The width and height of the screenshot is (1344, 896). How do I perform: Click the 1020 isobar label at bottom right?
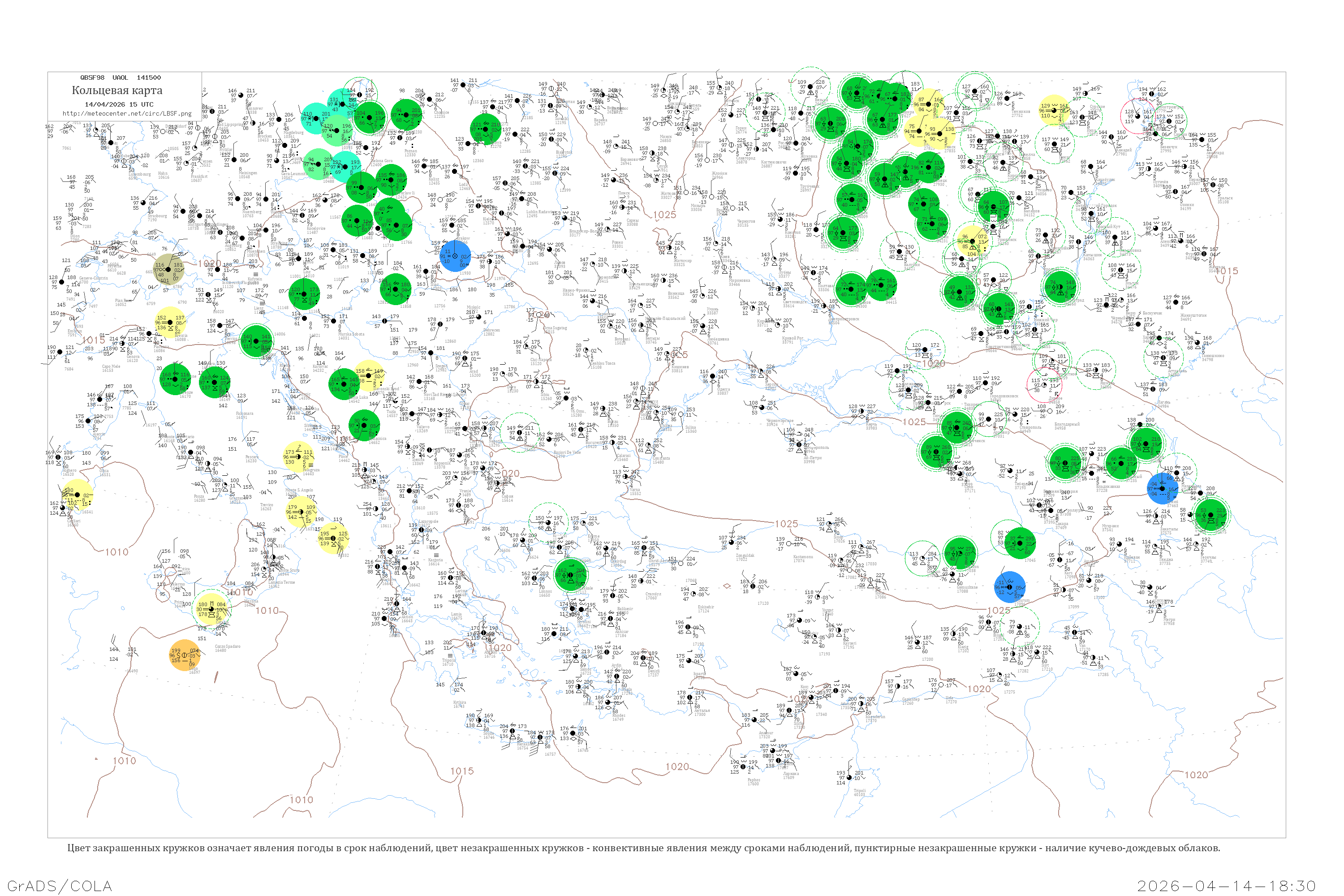pos(1196,775)
